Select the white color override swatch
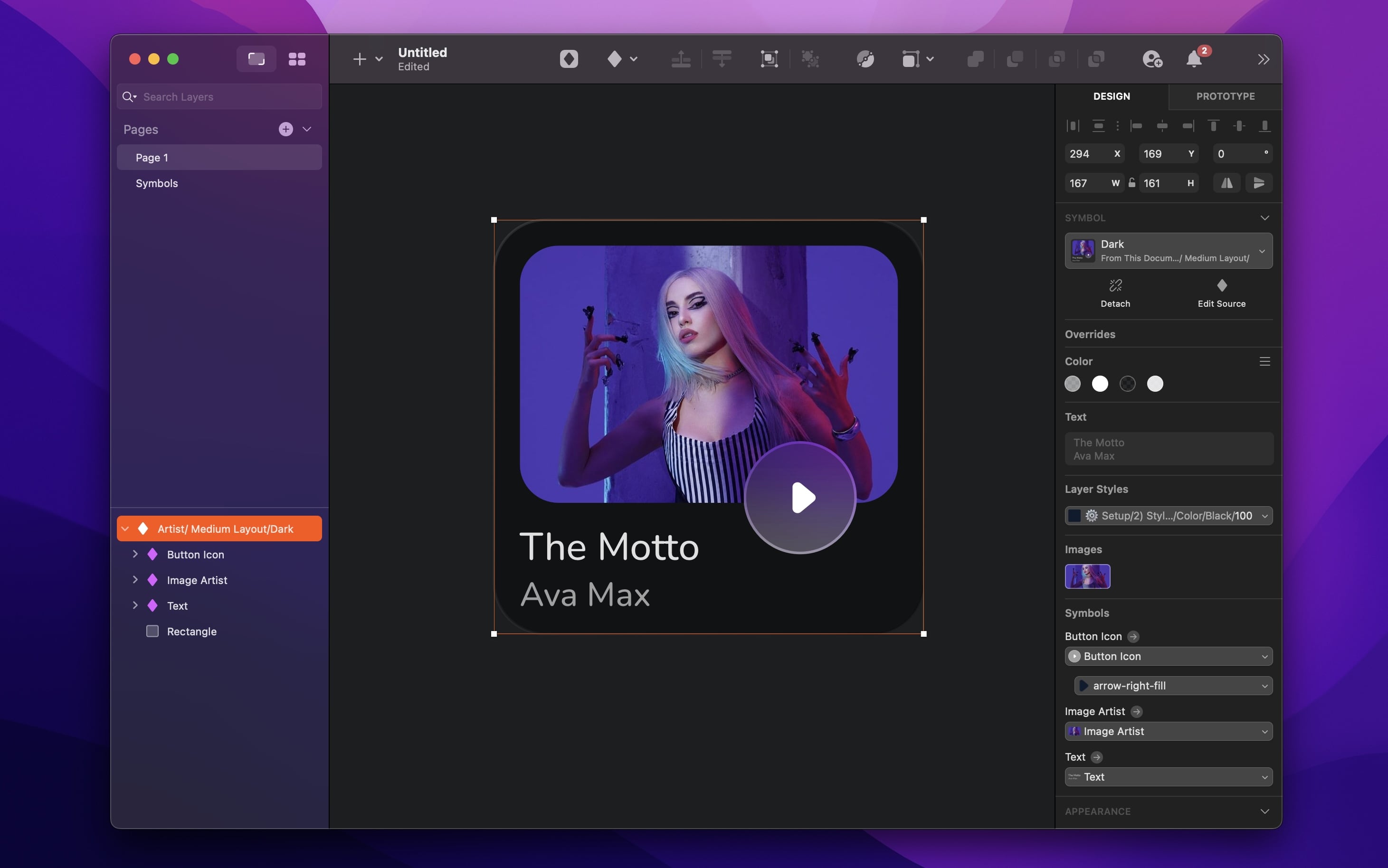 tap(1100, 384)
